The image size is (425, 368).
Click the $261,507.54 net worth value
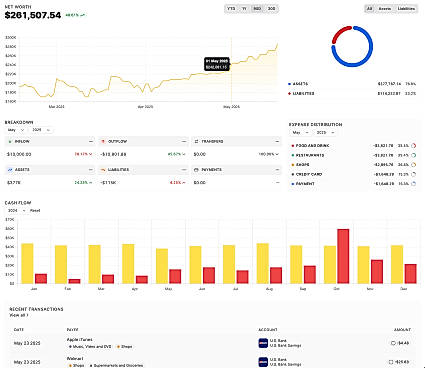33,15
